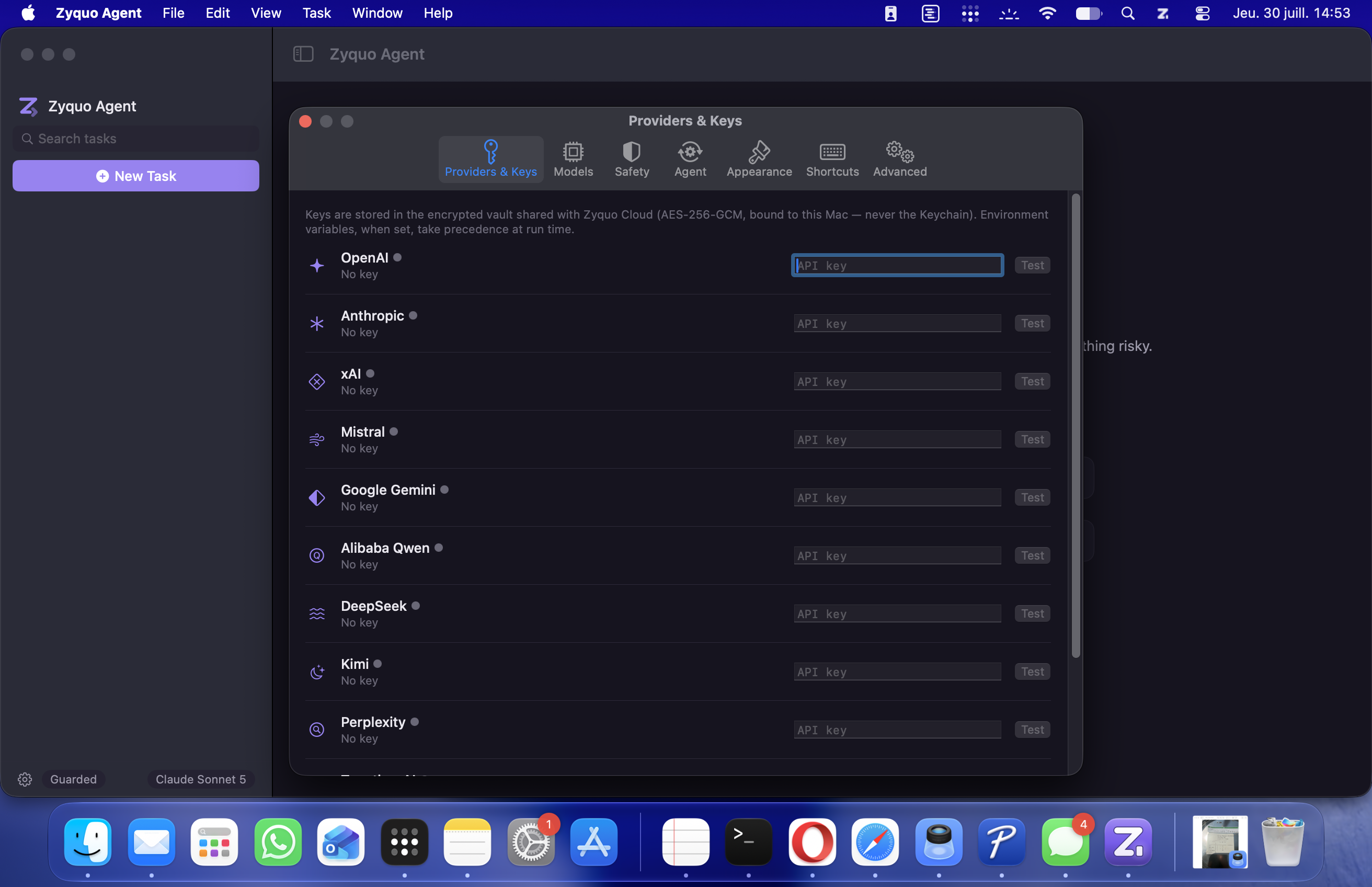This screenshot has height=887, width=1372.
Task: Click the Google Gemini provider icon
Action: pos(317,498)
